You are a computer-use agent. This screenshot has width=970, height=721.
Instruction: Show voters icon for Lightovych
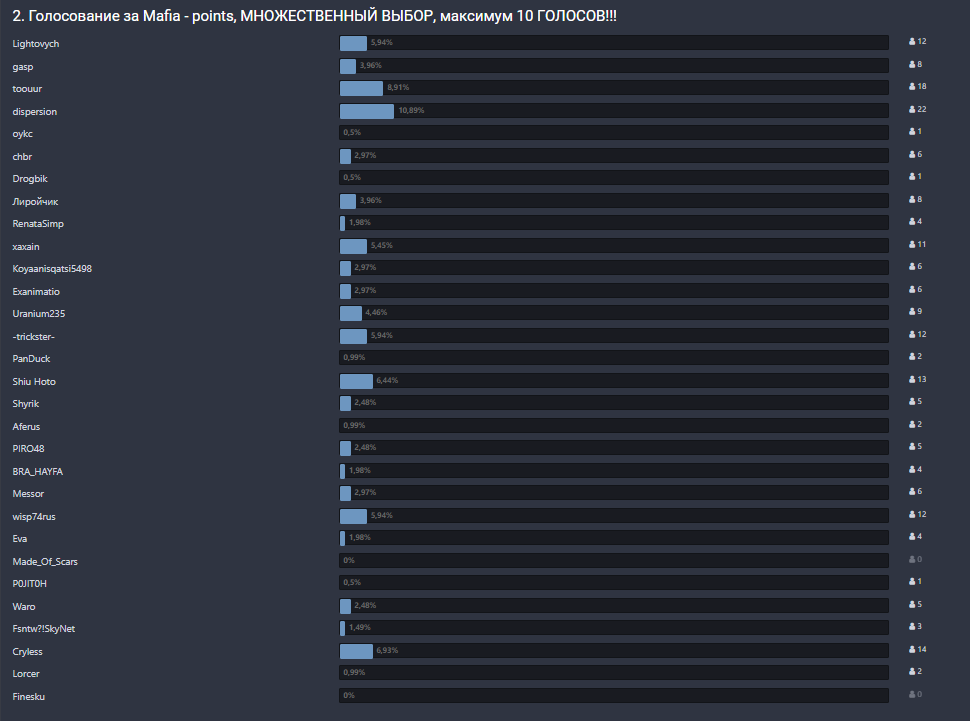tap(912, 42)
